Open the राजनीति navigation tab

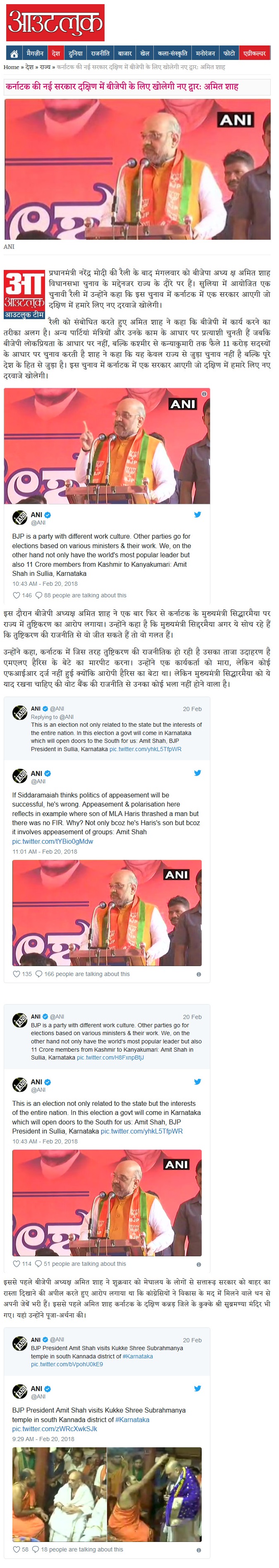point(100,54)
